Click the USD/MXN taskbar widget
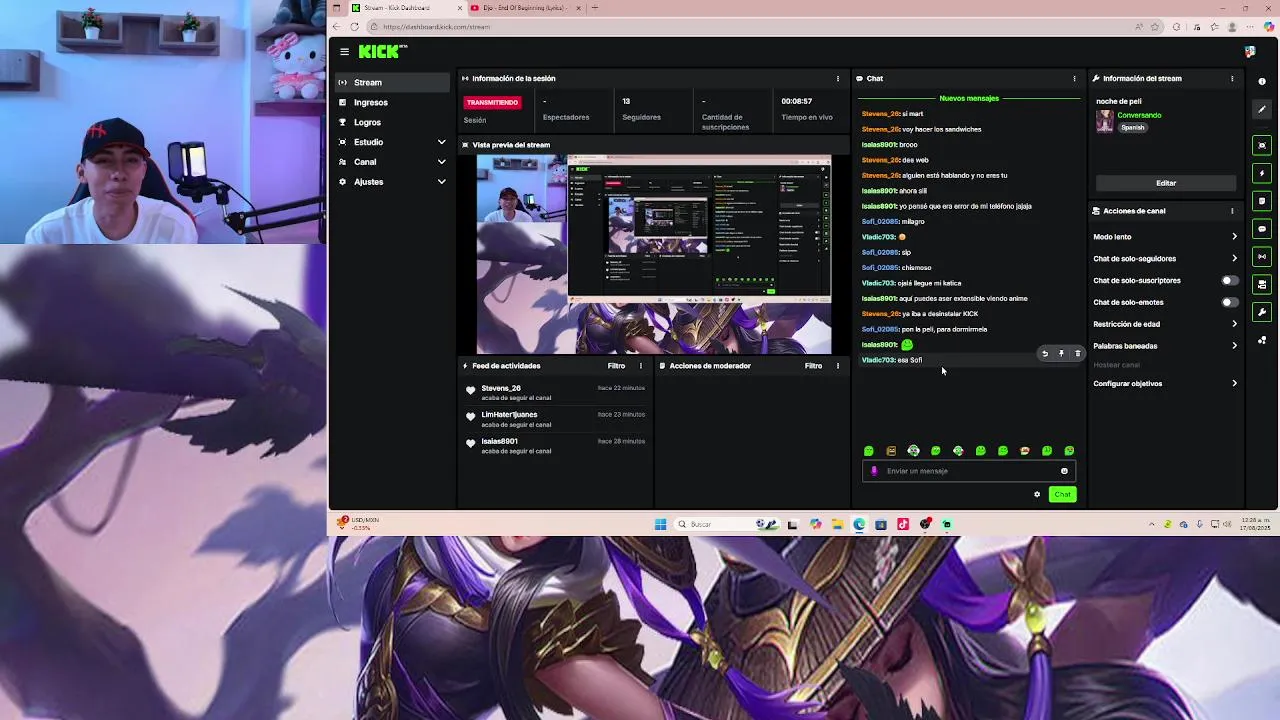Screen dimensions: 1280x720 pos(359,523)
